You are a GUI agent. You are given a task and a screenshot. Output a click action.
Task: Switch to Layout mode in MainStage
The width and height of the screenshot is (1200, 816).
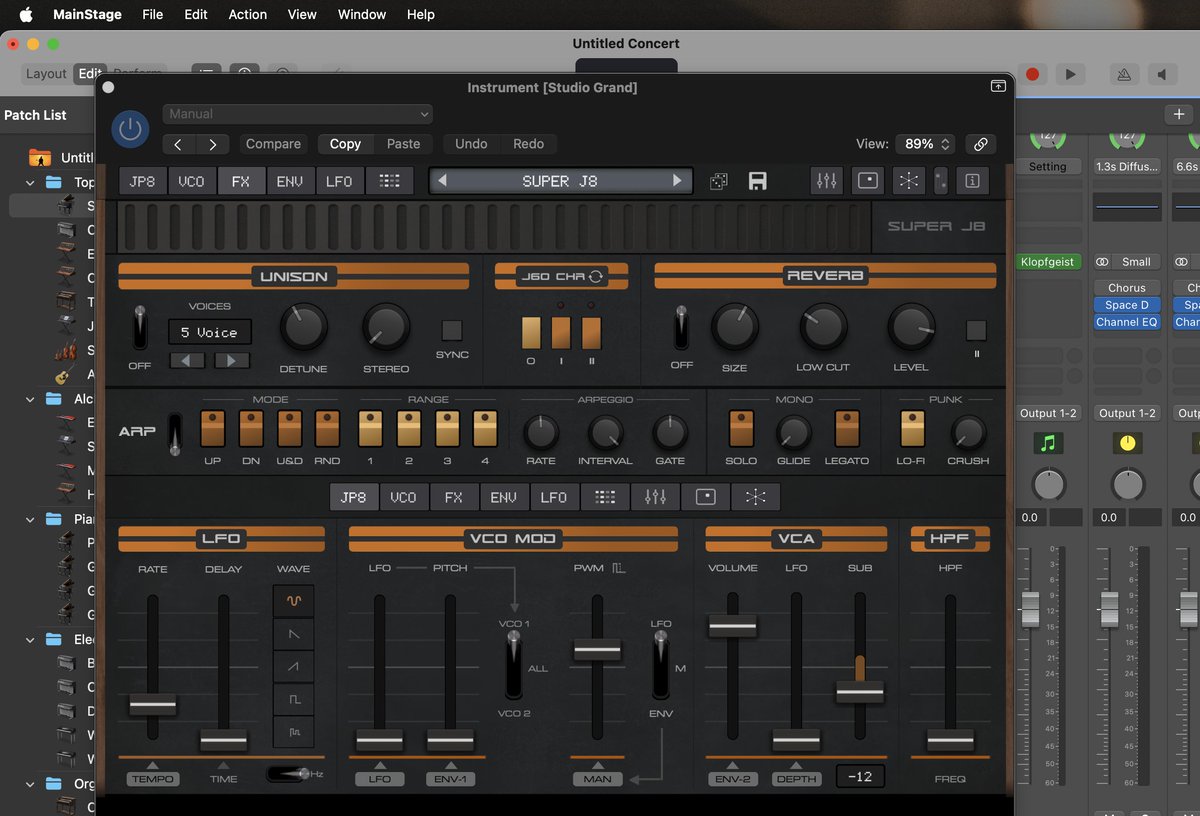tap(46, 74)
